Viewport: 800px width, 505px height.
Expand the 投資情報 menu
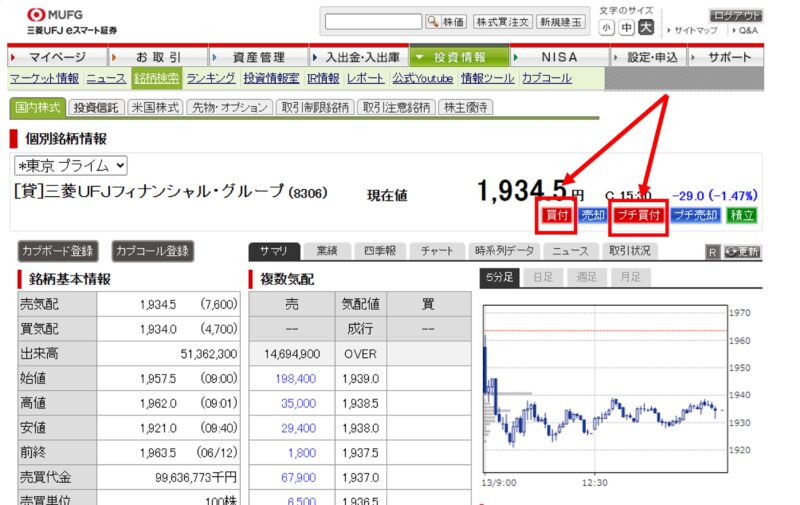[x=459, y=57]
